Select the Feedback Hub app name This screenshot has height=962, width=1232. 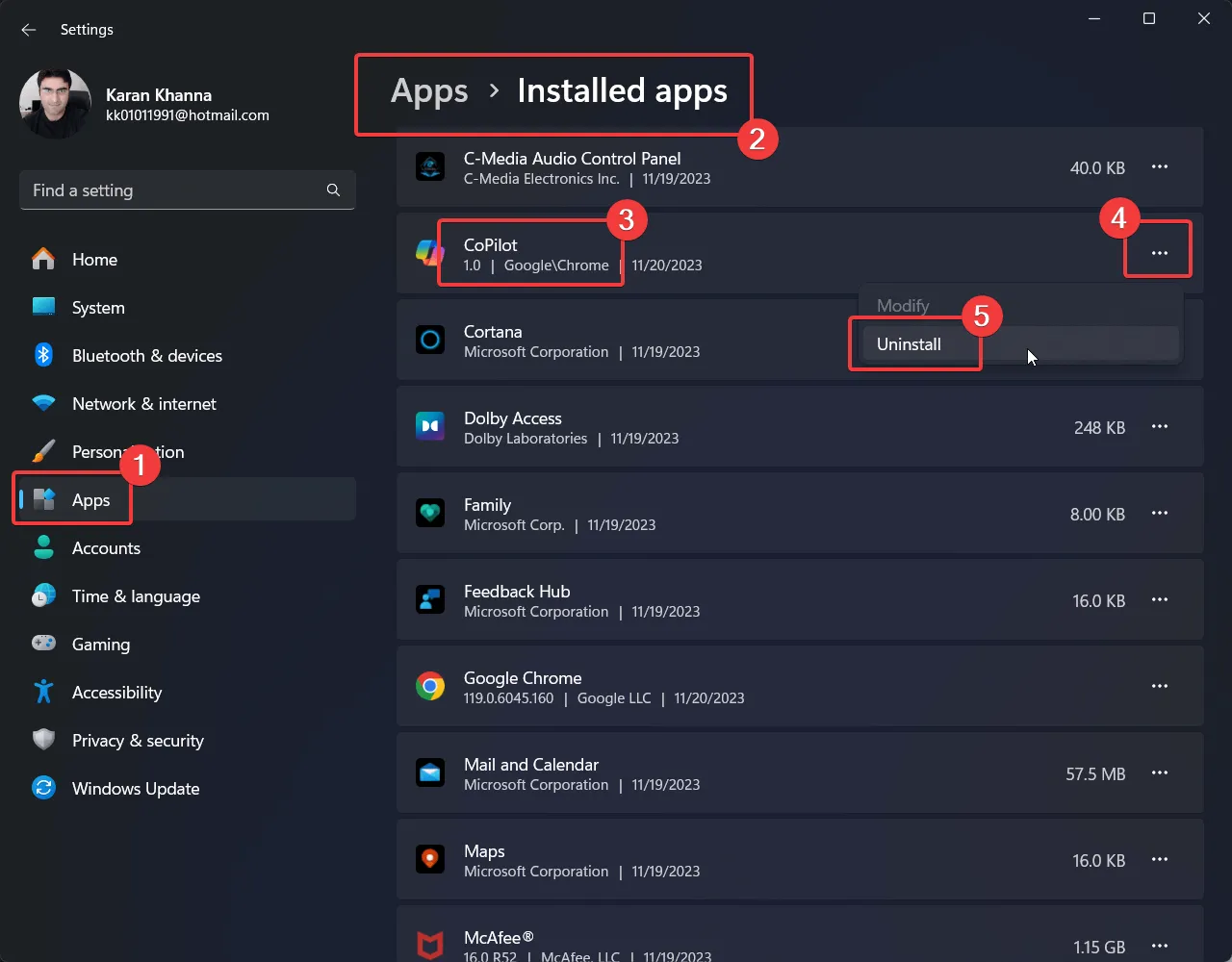tap(517, 592)
